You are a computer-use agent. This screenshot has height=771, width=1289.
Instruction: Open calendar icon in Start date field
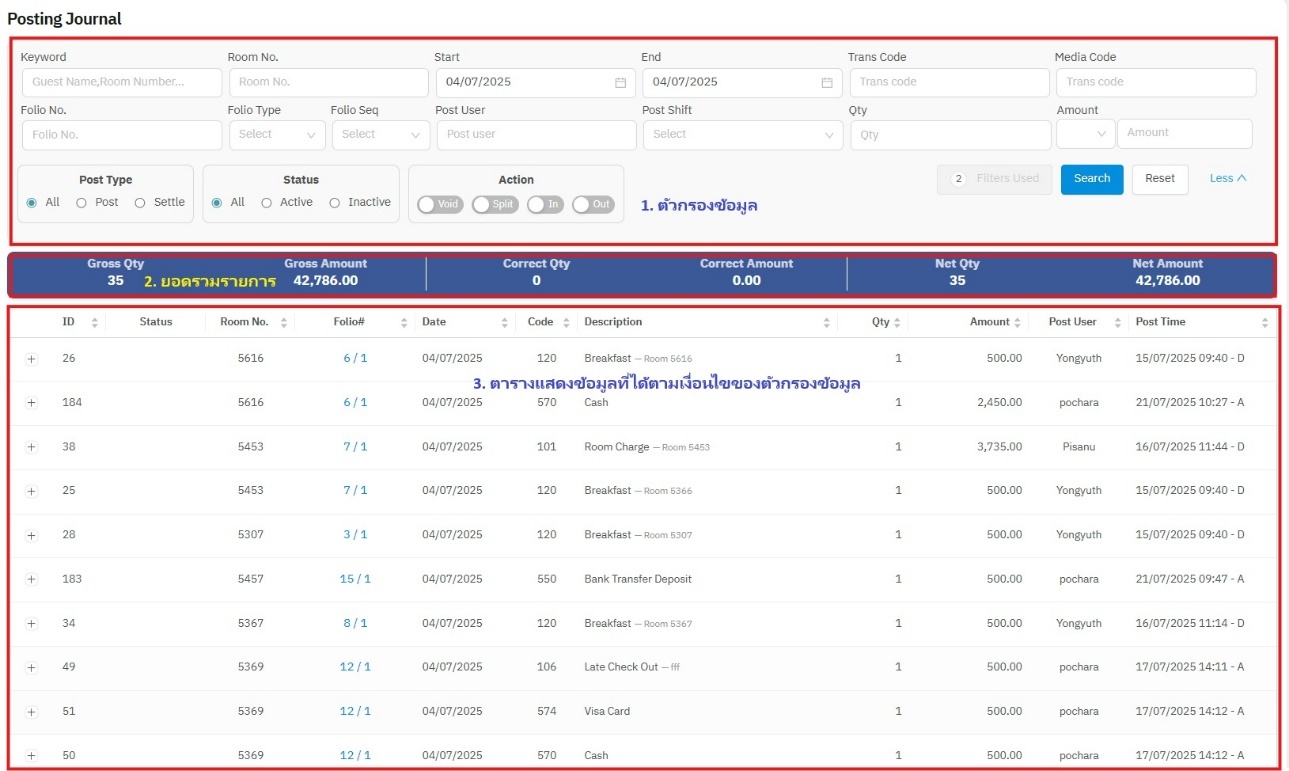pyautogui.click(x=620, y=83)
